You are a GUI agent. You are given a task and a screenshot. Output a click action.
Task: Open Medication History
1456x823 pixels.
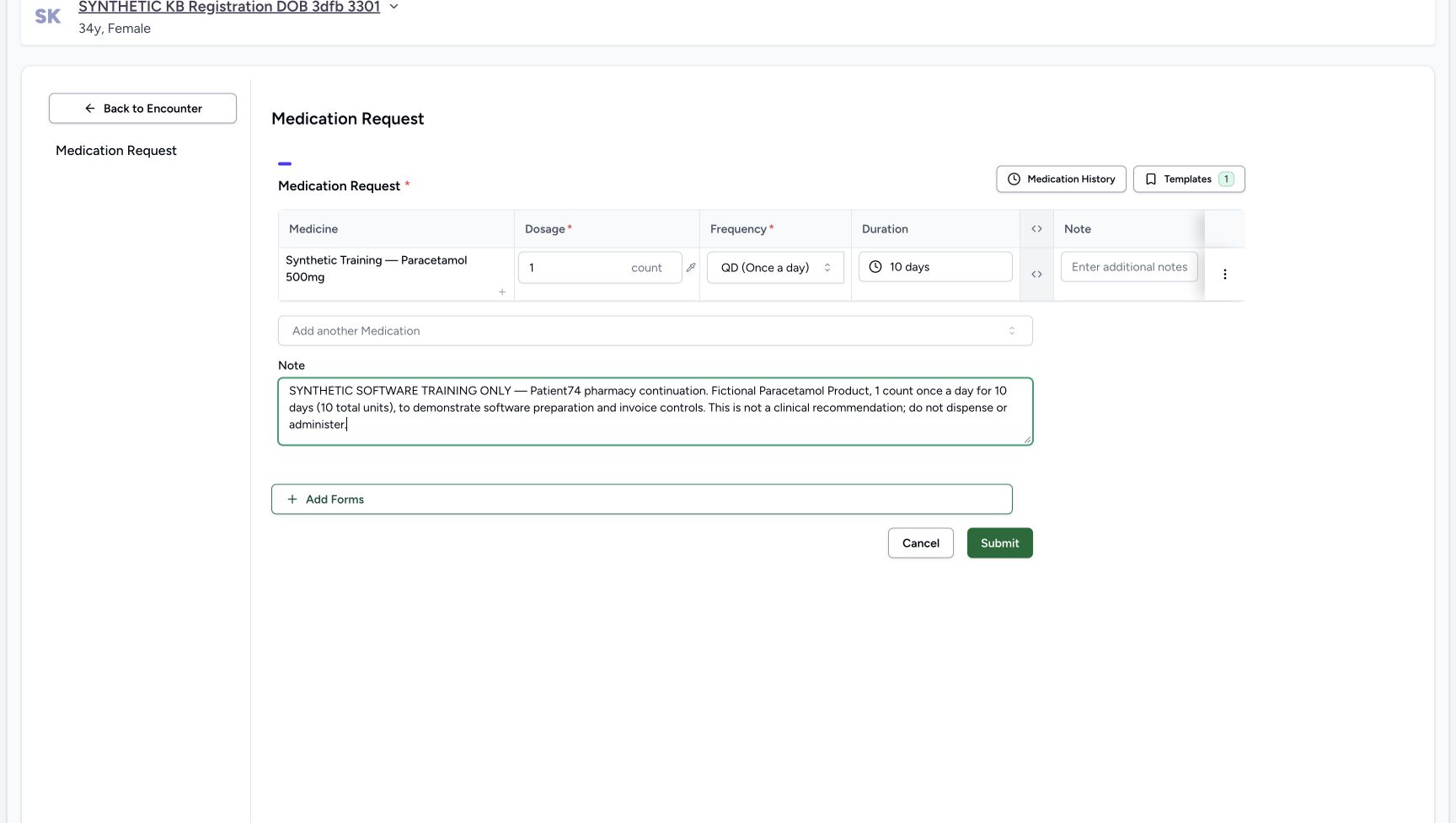pos(1061,179)
